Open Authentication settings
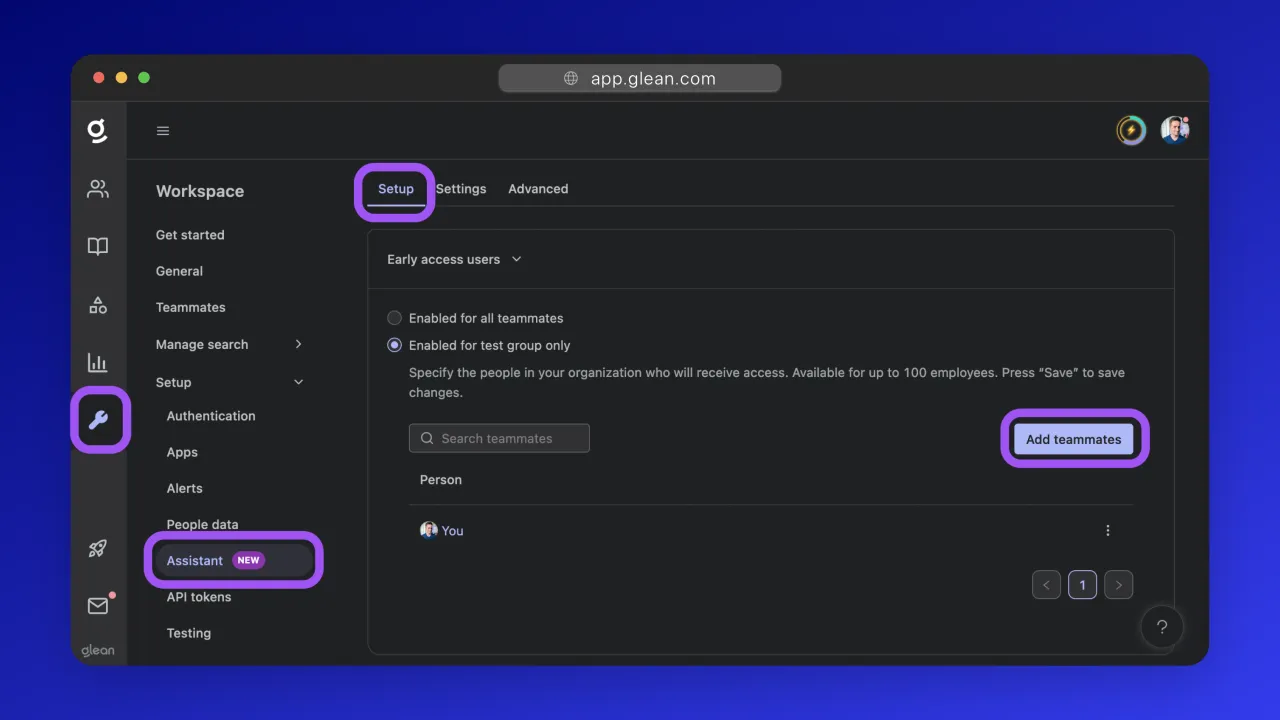This screenshot has height=720, width=1280. tap(211, 416)
